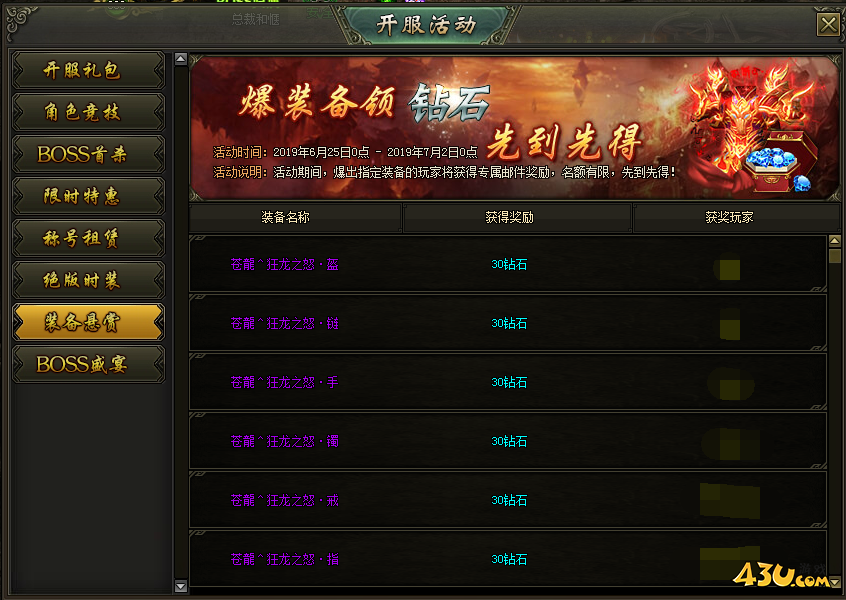Click the 苍龍^狂龙之怒·手 equipment name
846x600 pixels.
pyautogui.click(x=284, y=382)
